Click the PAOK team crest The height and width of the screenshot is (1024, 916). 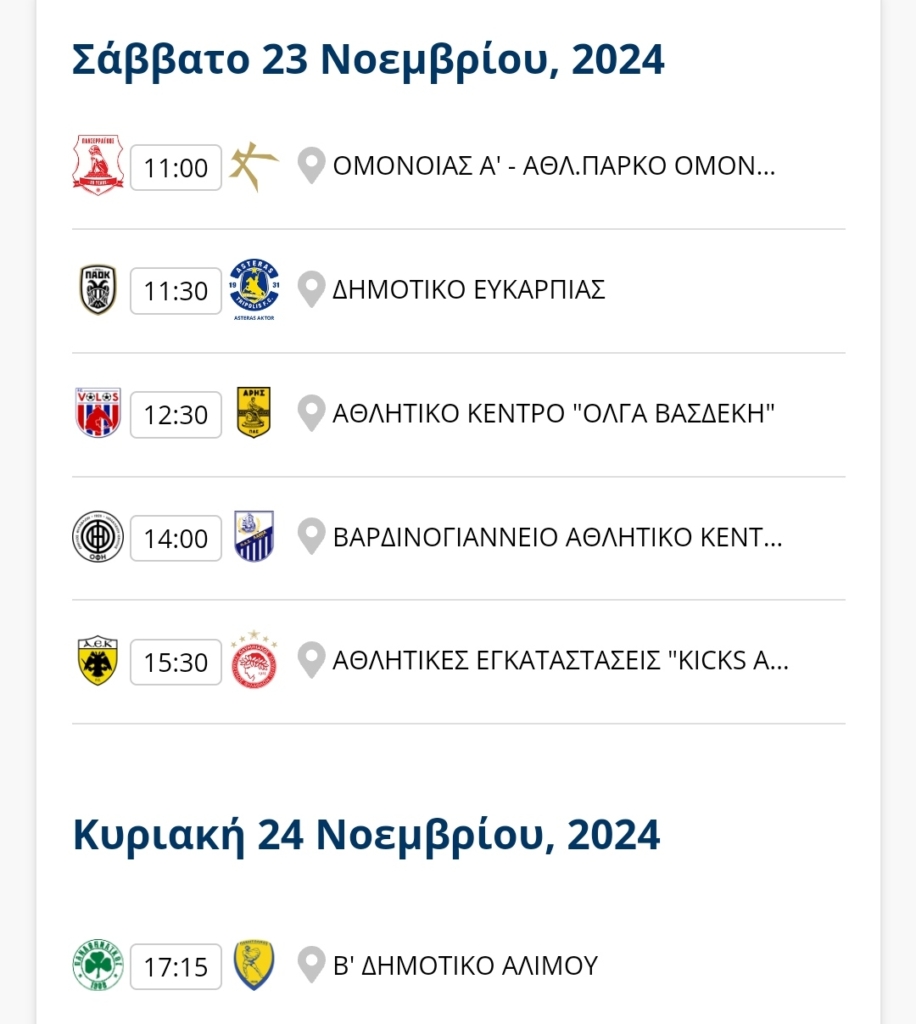[x=98, y=289]
